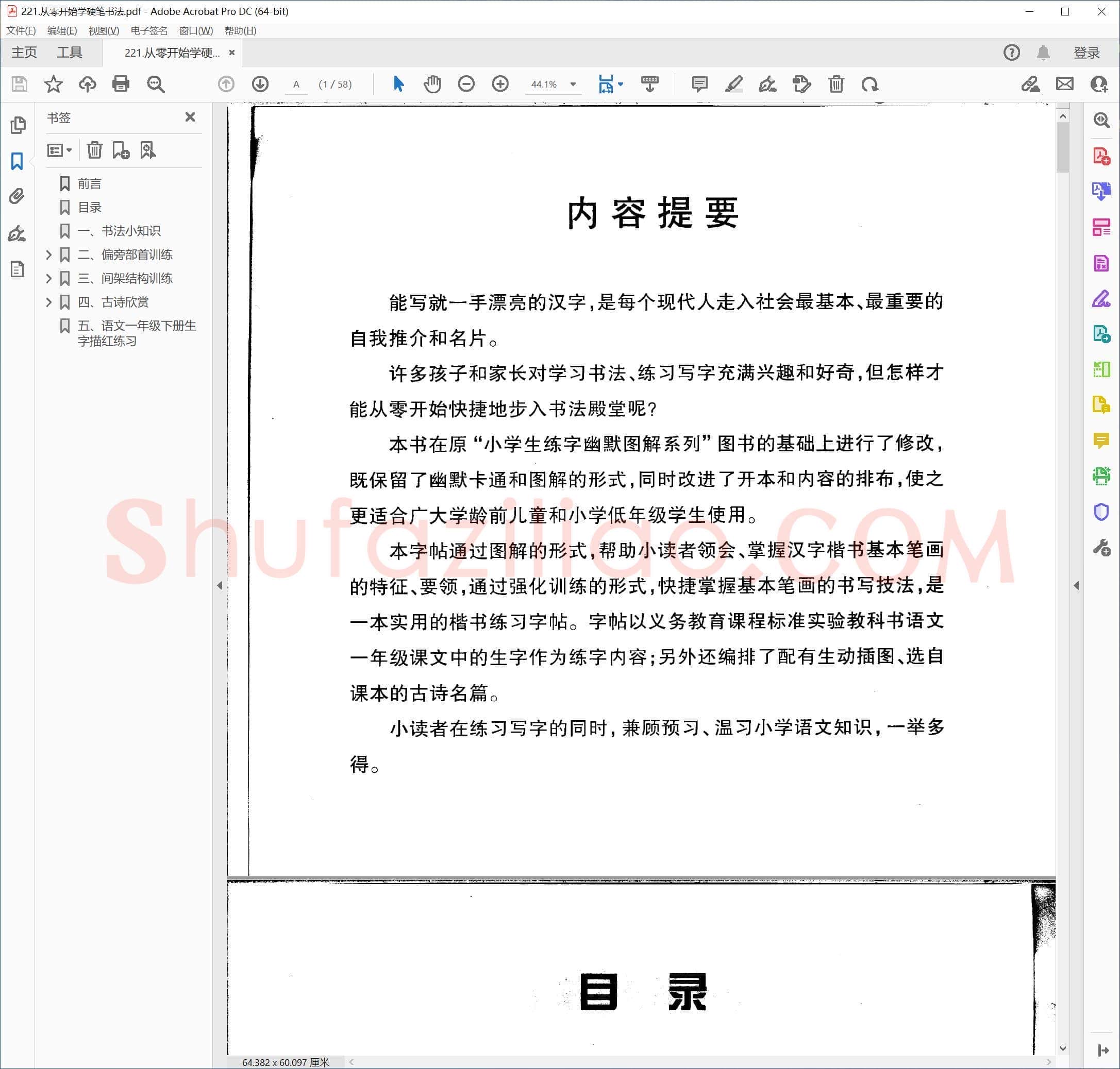Screen dimensions: 1120x1069
Task: Open the content panel in left sidebar
Action: (x=18, y=268)
